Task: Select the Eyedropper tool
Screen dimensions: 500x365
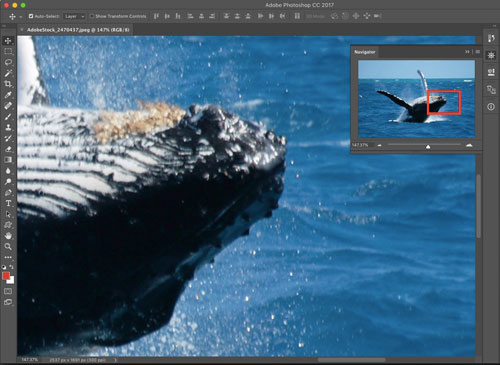Action: (x=8, y=95)
